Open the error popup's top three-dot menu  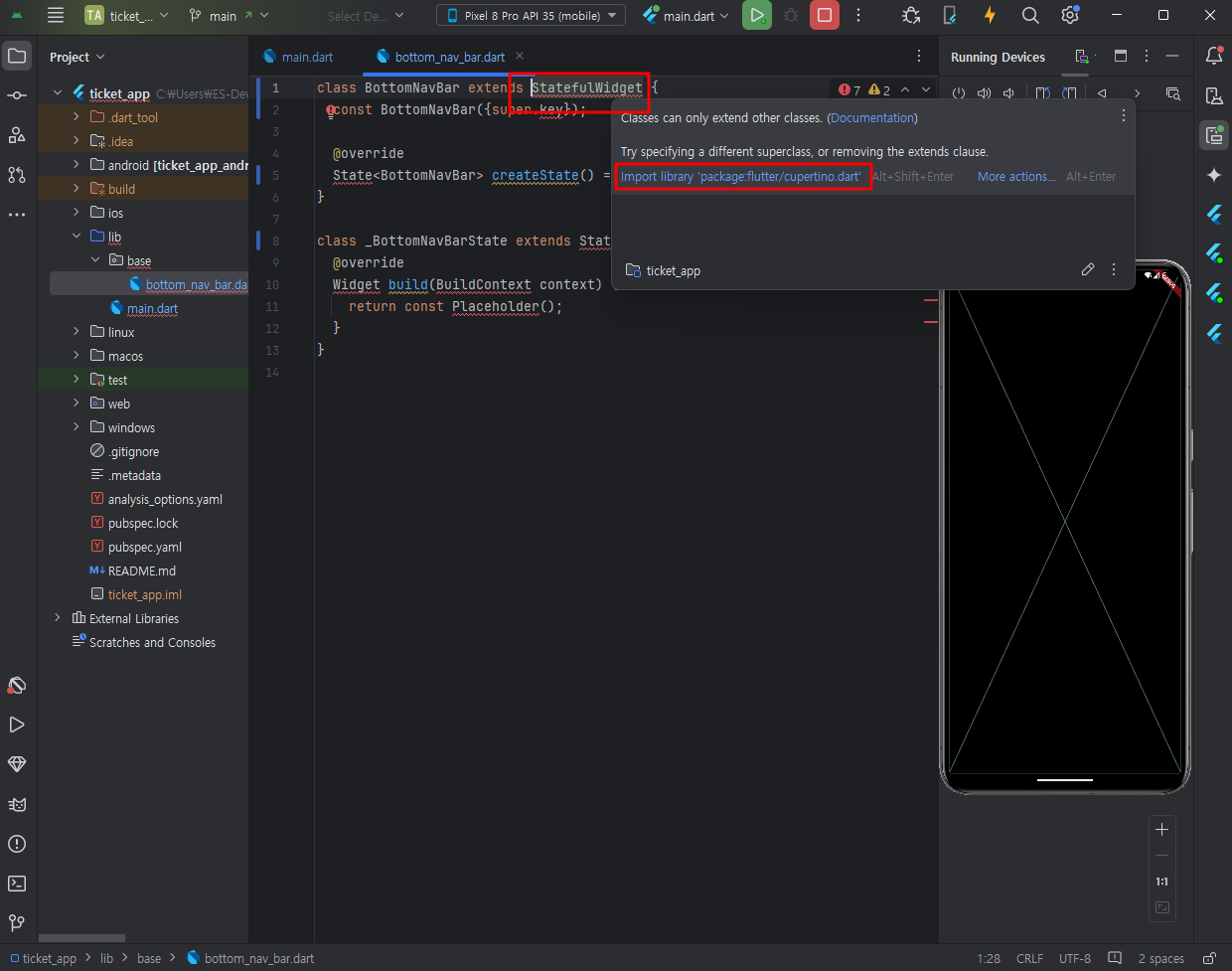(x=1124, y=116)
